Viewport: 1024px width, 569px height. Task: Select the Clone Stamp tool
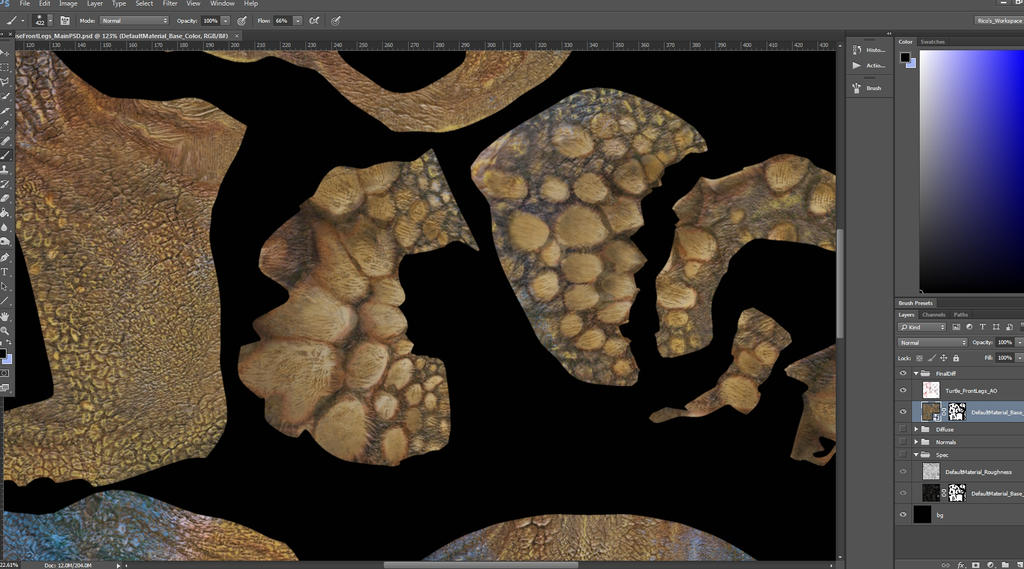tap(5, 169)
